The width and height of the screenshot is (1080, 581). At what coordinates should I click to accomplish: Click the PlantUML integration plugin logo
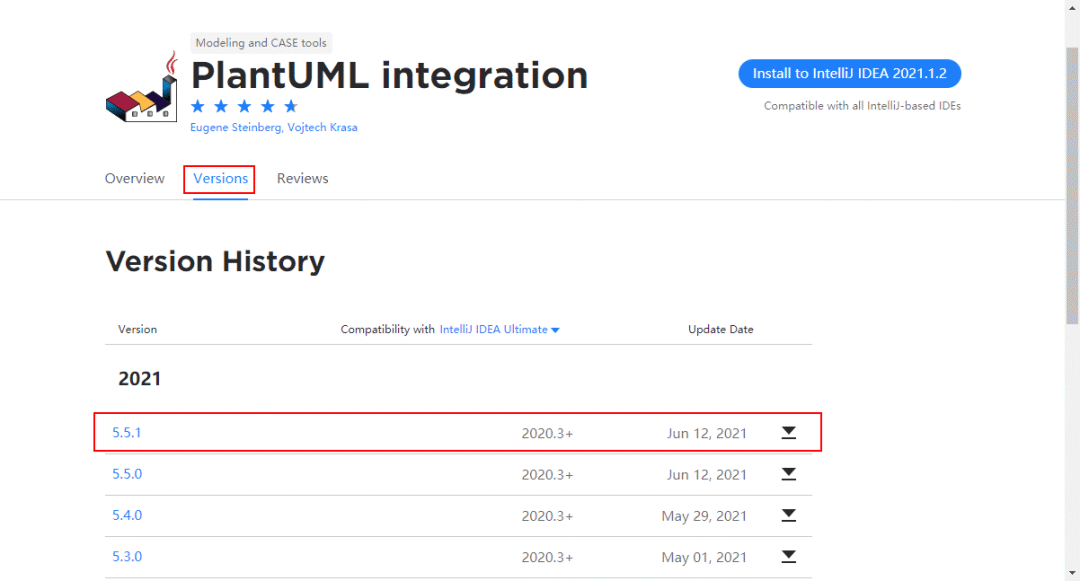(141, 87)
